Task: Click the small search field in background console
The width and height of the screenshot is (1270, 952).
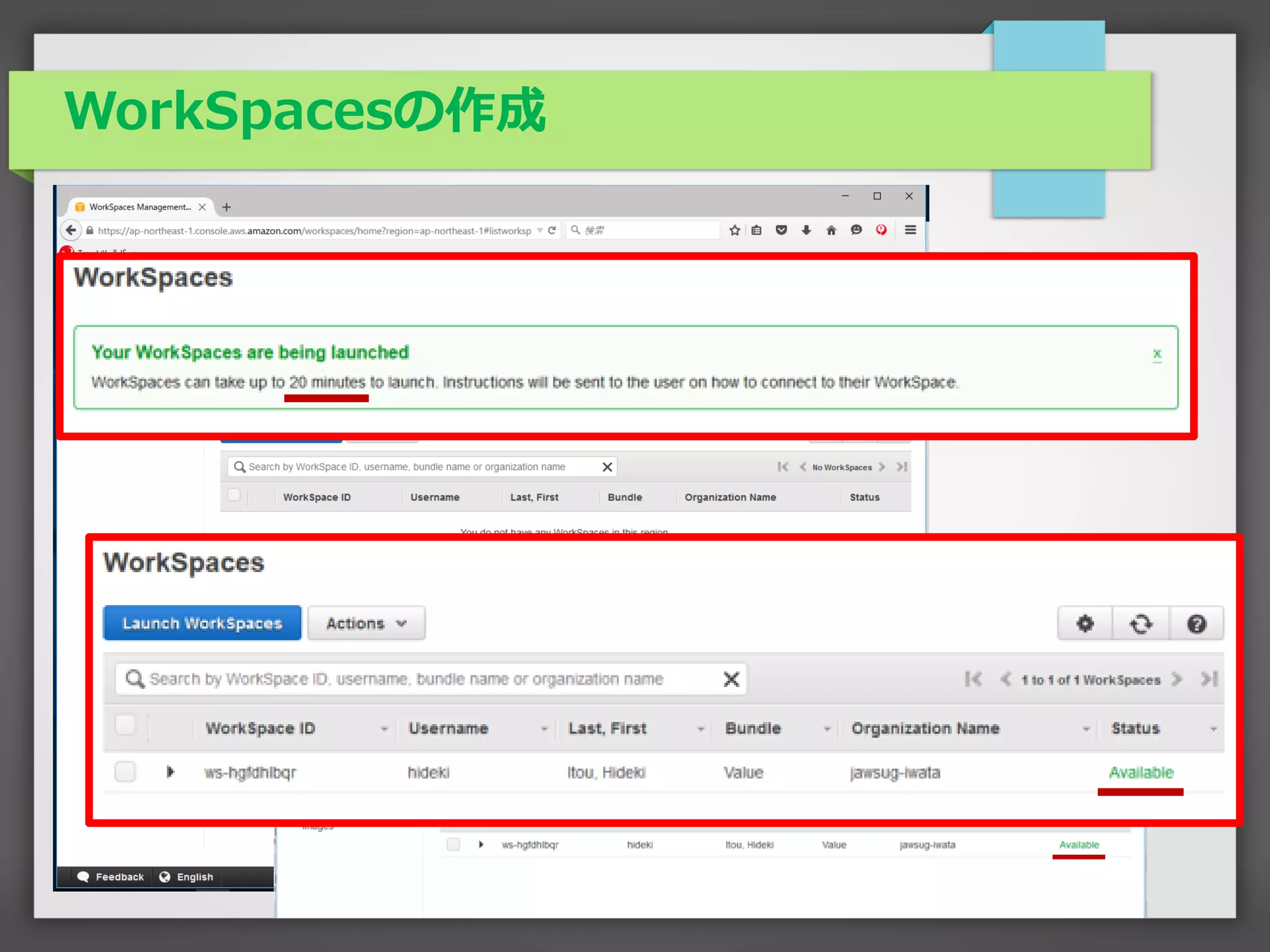Action: [x=422, y=467]
